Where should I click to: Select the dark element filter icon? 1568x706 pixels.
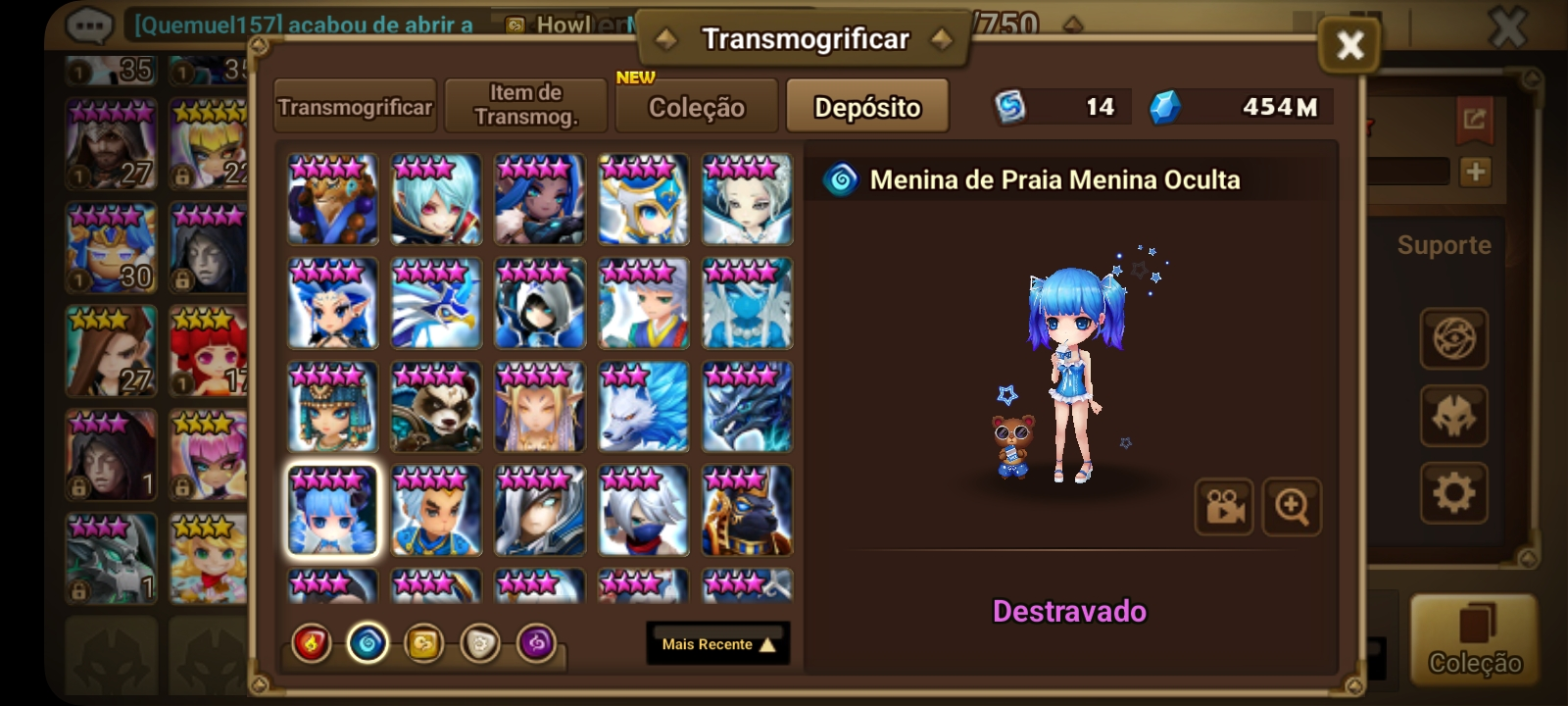click(x=536, y=644)
